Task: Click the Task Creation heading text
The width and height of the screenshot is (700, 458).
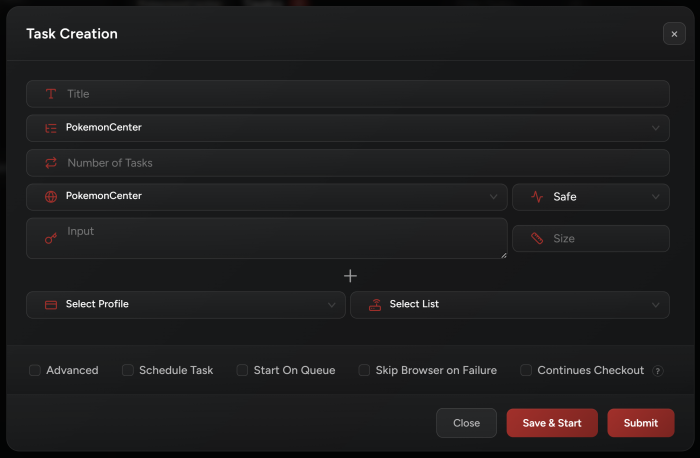Action: click(72, 34)
